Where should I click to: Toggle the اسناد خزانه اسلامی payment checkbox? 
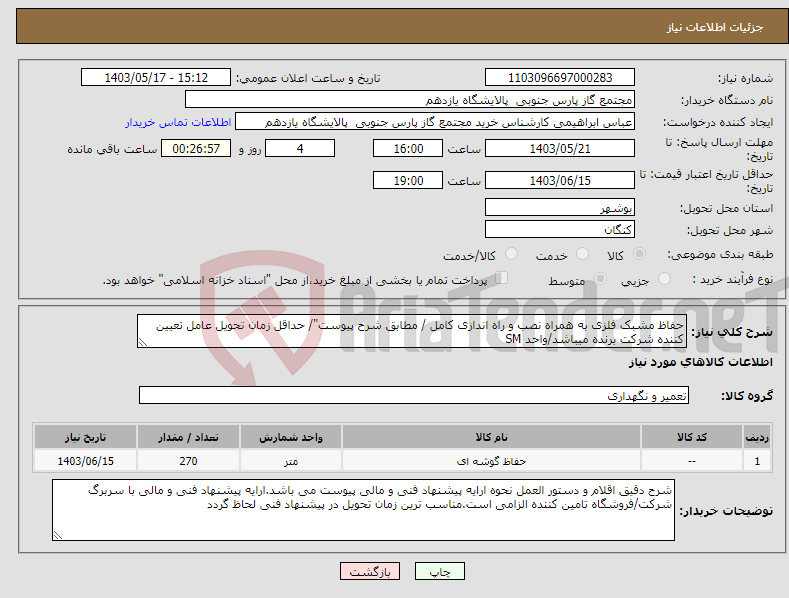click(502, 277)
